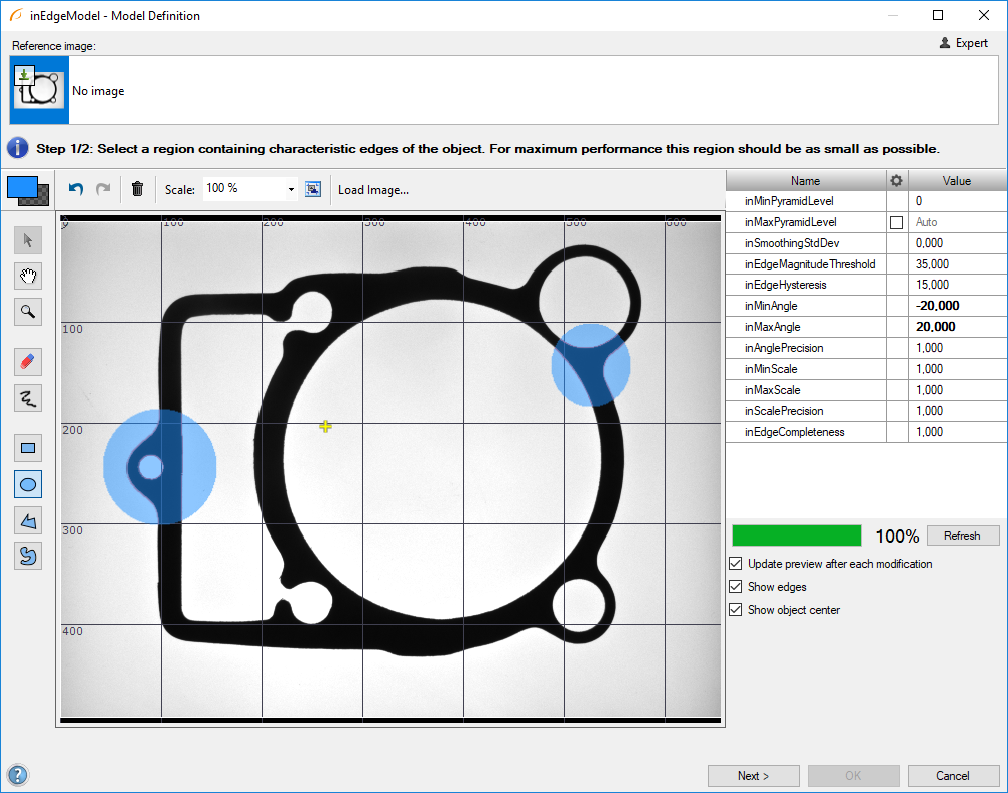The height and width of the screenshot is (793, 1008).
Task: Select the rectangle region tool
Action: [28, 448]
